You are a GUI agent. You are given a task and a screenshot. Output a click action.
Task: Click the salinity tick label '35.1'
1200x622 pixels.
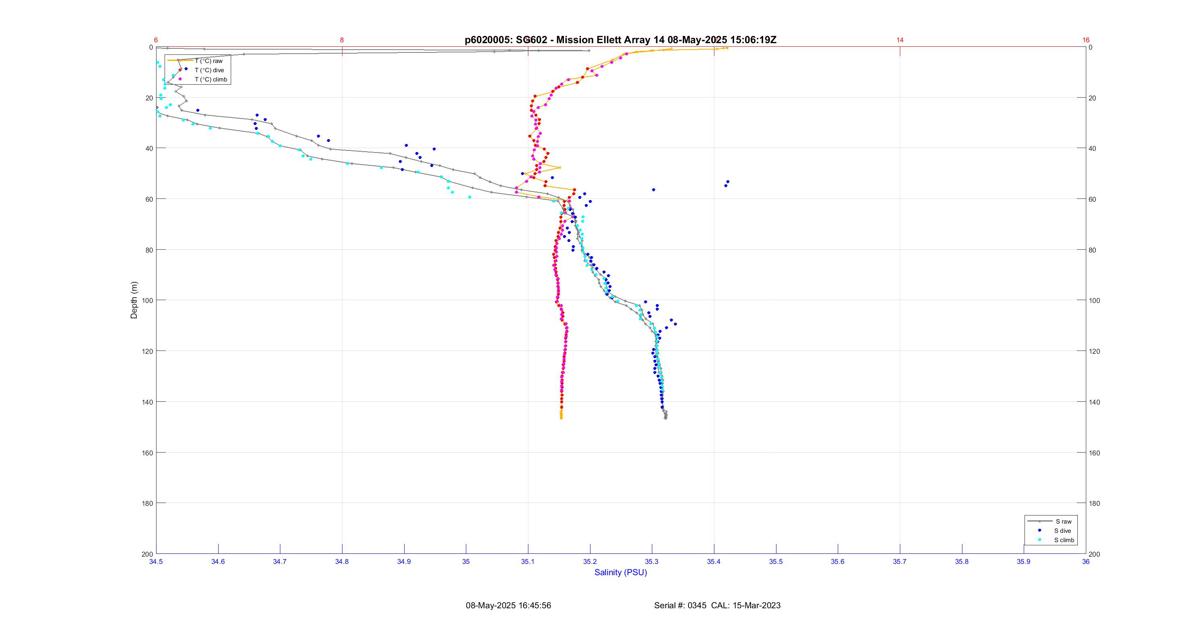tap(528, 562)
